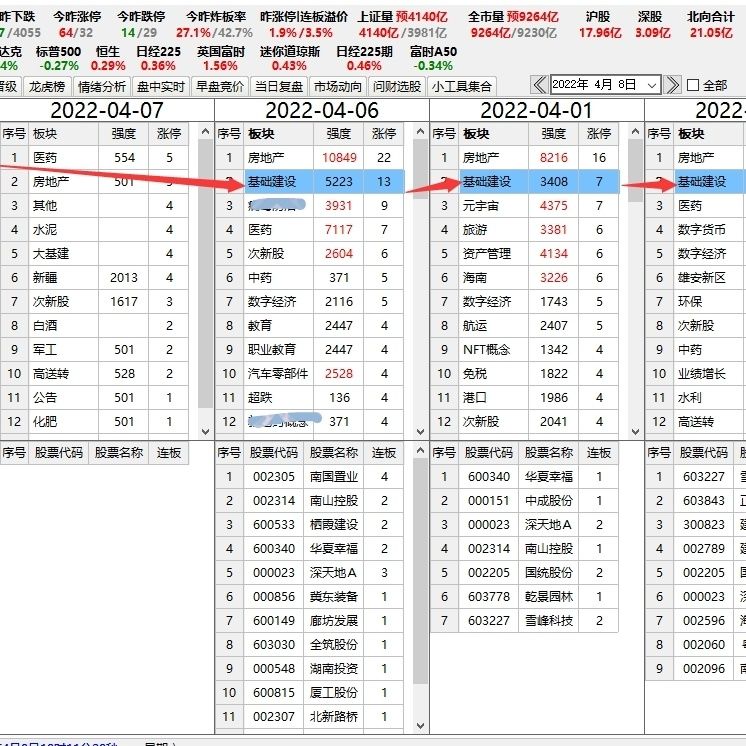The height and width of the screenshot is (746, 746).
Task: Click down arrow of 2022-04-07 sector list scrollbar
Action: tap(206, 432)
